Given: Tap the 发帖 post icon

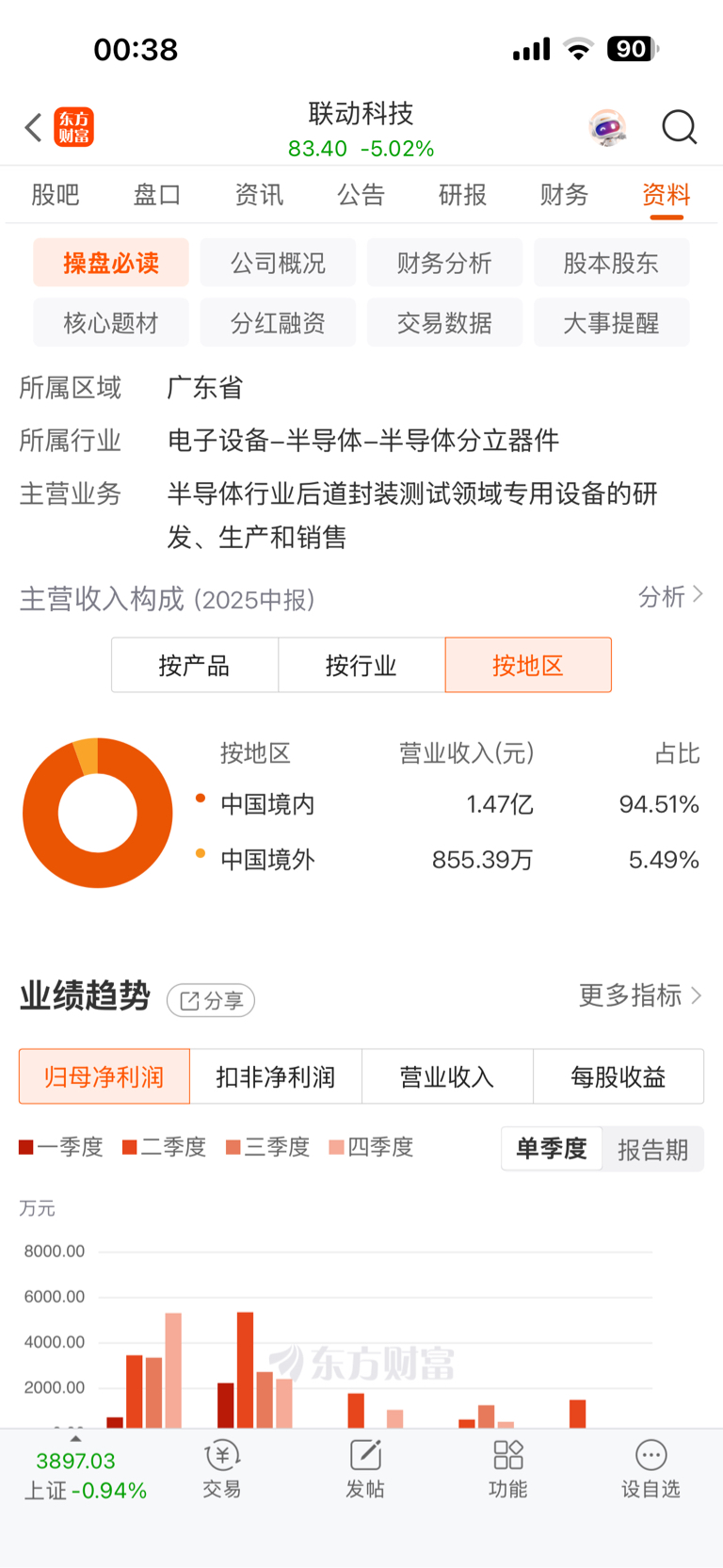Looking at the screenshot, I should 365,1467.
